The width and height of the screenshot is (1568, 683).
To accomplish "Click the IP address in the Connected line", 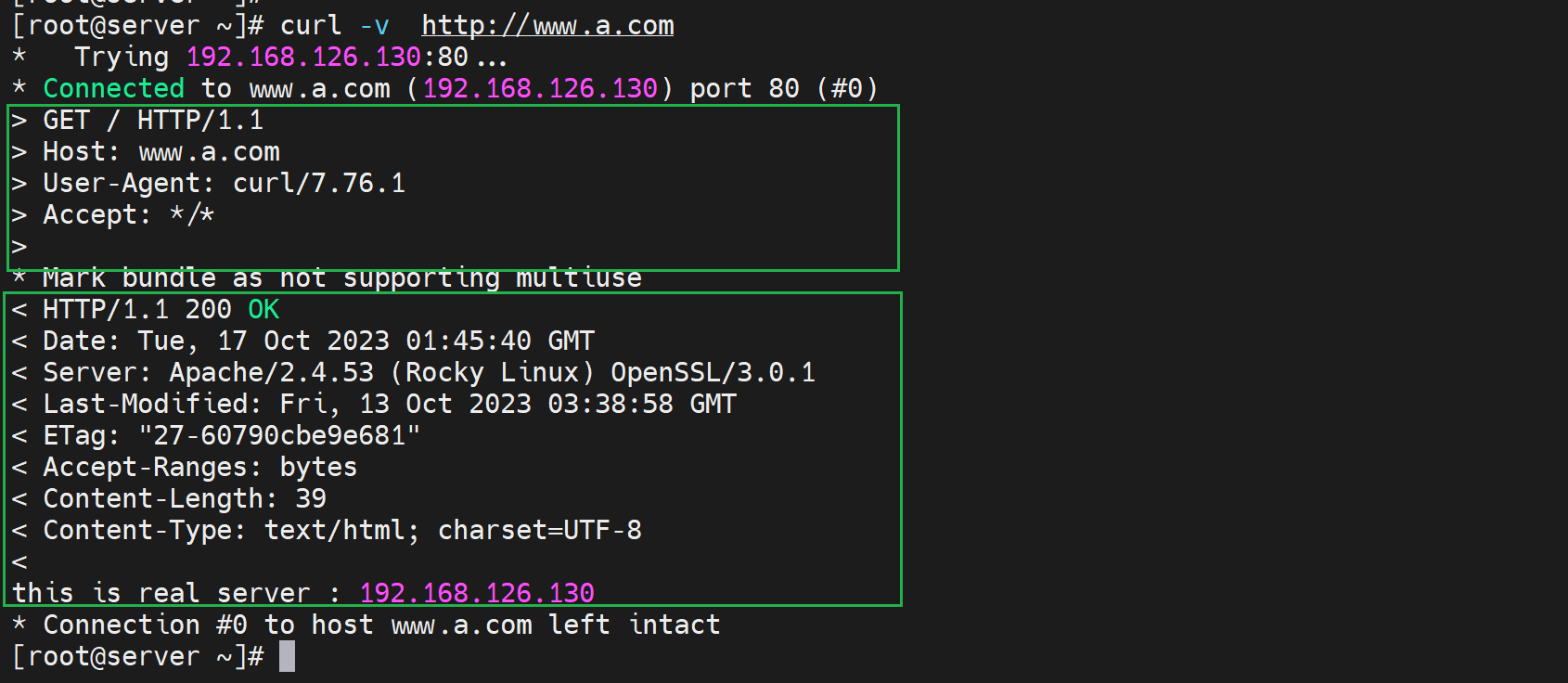I will click(540, 89).
